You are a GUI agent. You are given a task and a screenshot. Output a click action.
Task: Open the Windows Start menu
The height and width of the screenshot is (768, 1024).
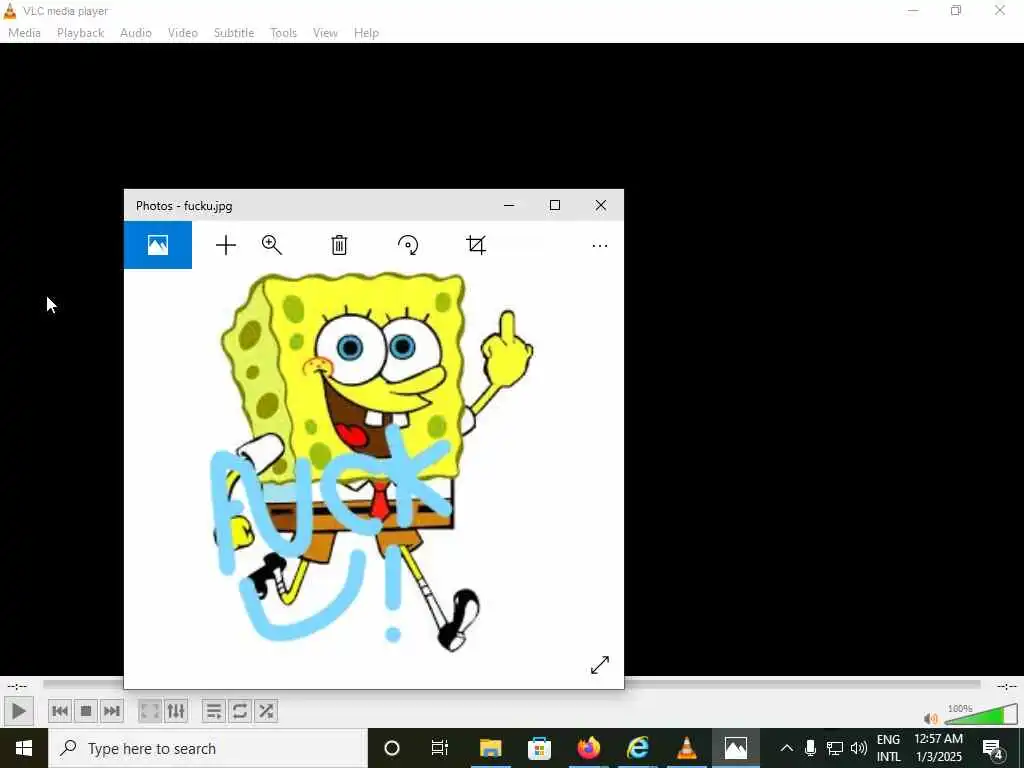point(24,748)
